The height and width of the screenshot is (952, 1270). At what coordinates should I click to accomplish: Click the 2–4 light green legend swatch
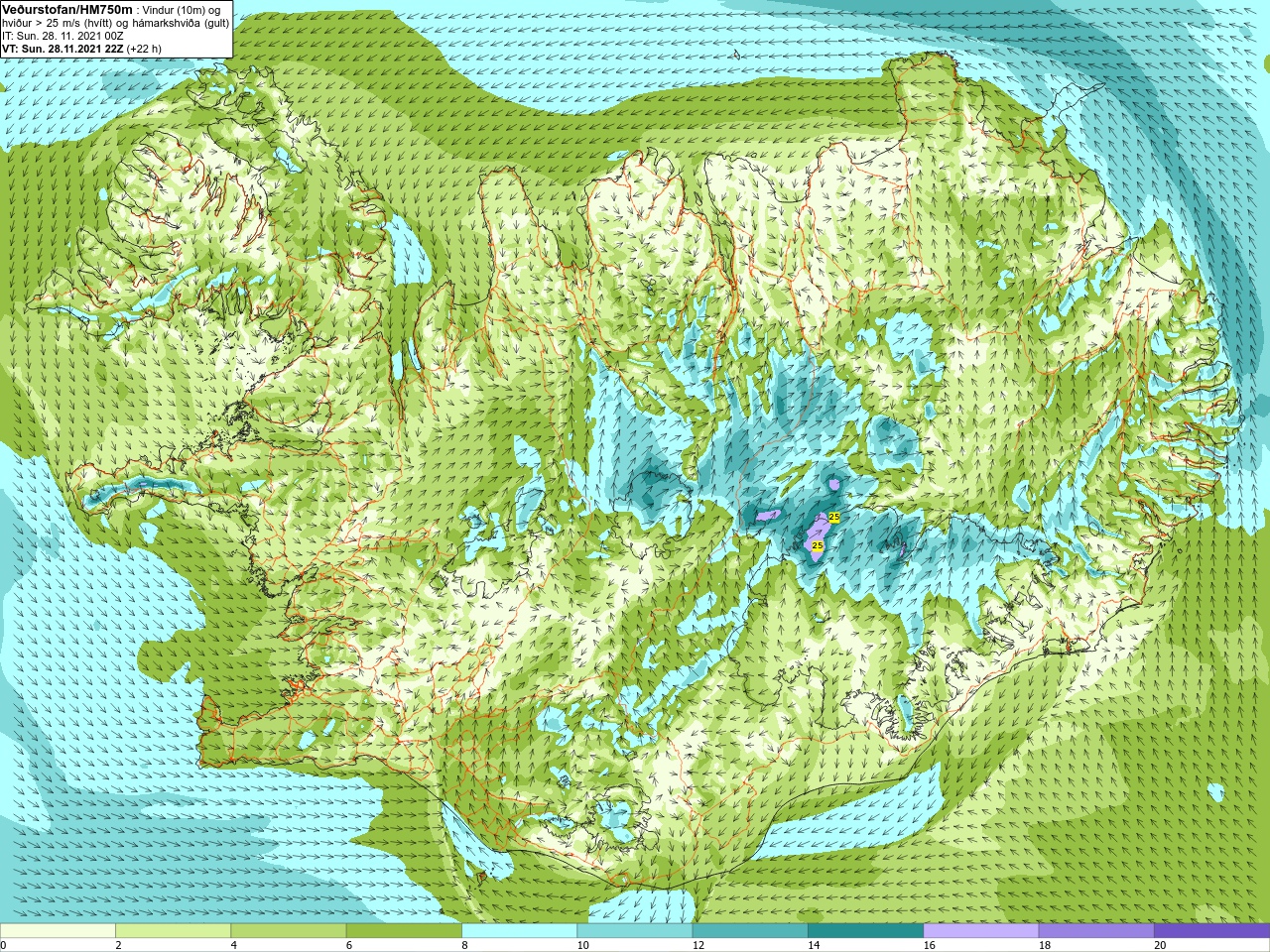coord(173,931)
